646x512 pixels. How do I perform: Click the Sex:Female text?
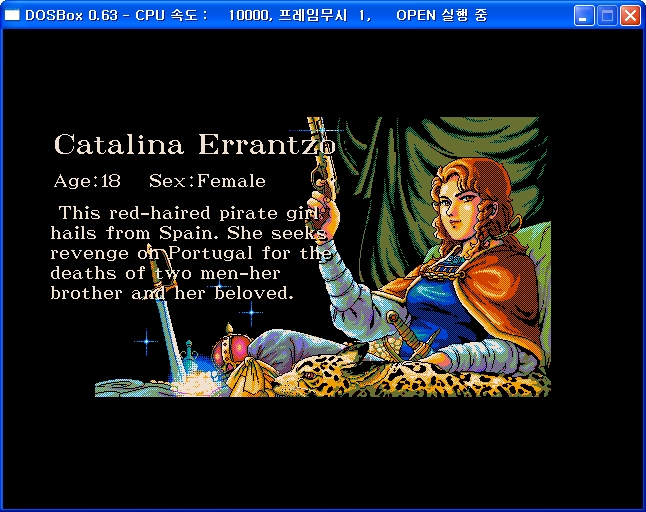click(207, 181)
